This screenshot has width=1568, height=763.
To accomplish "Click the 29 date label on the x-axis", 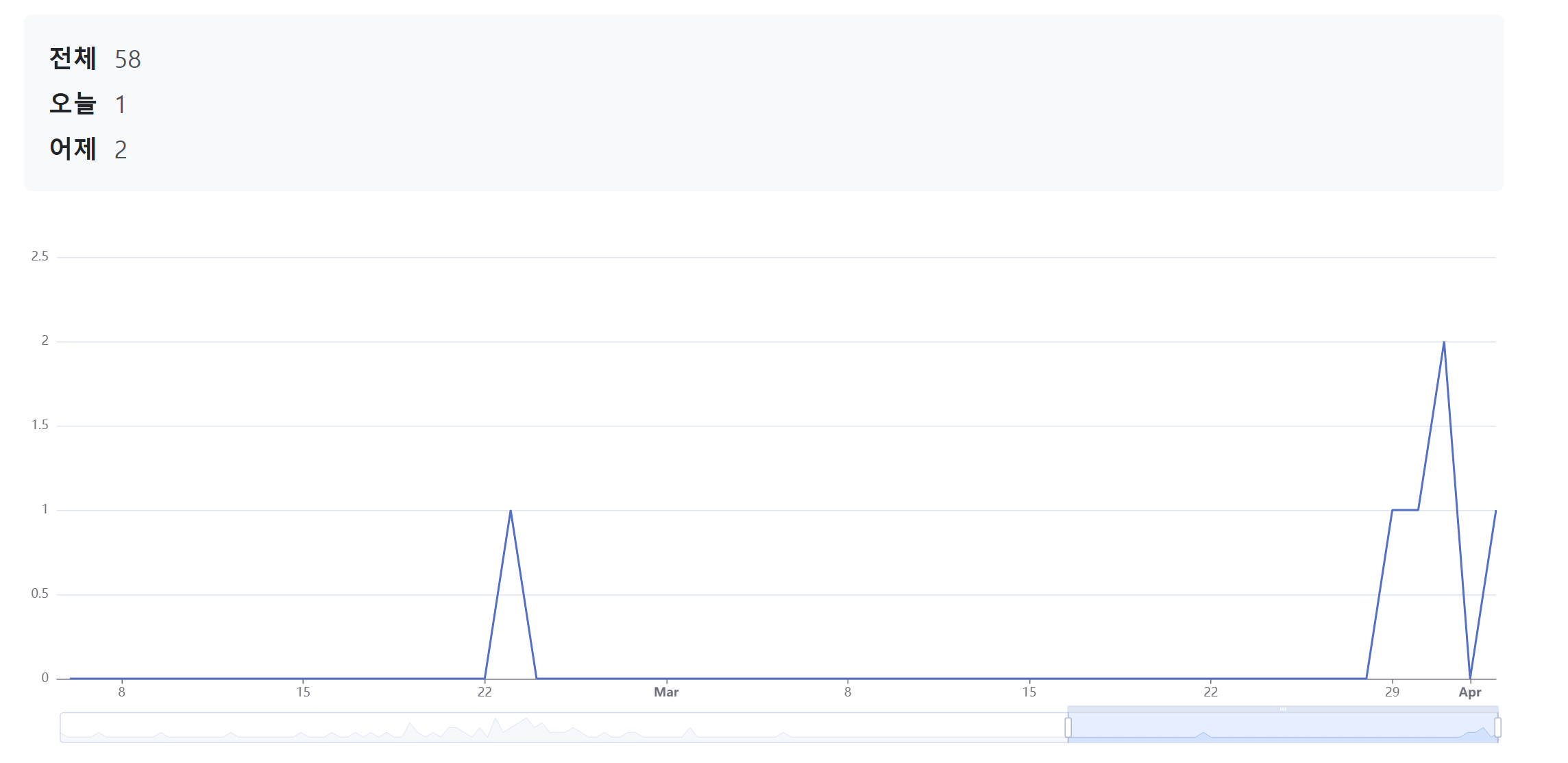I will (1392, 692).
